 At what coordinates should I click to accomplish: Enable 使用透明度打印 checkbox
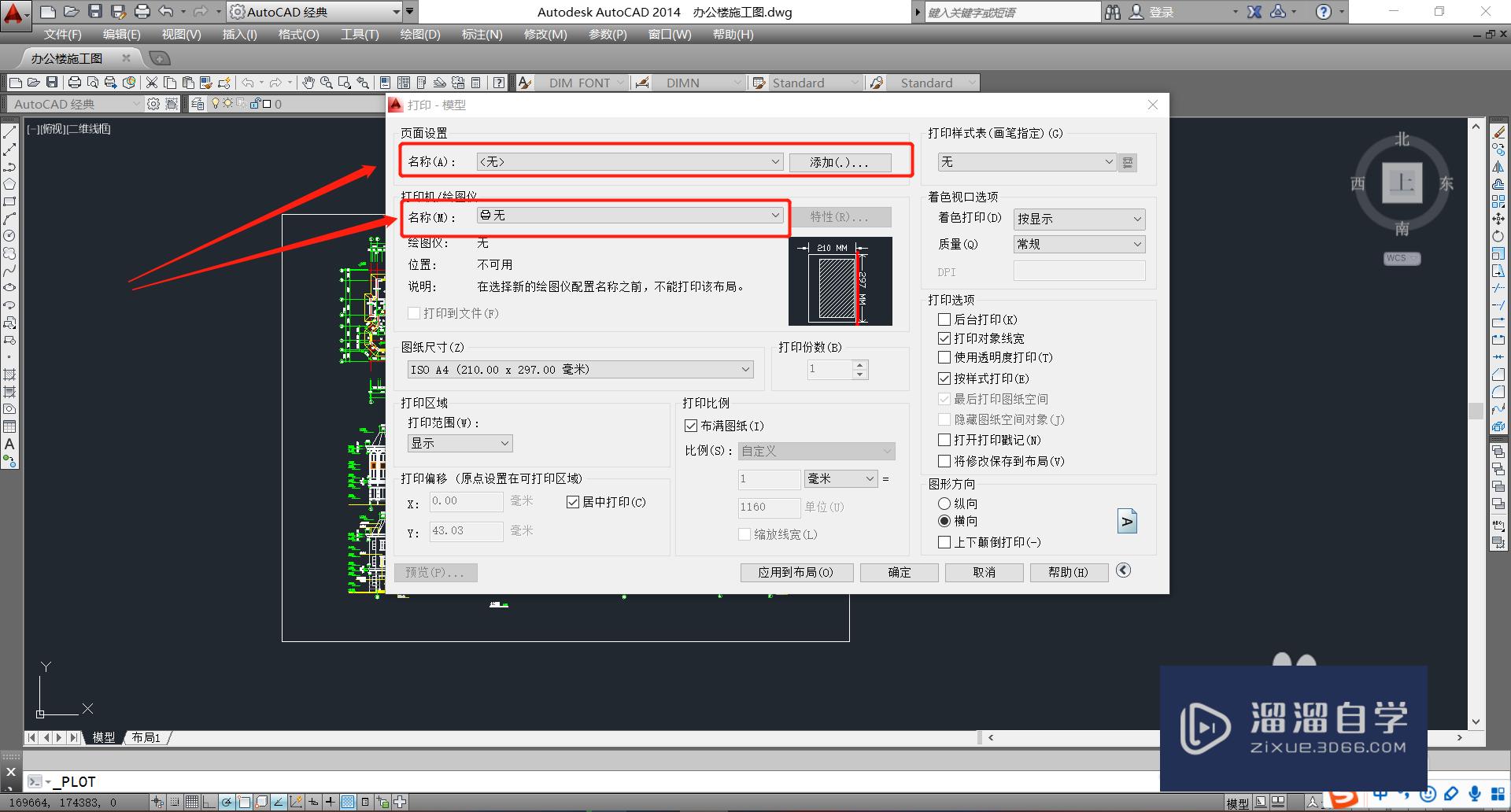(x=944, y=357)
